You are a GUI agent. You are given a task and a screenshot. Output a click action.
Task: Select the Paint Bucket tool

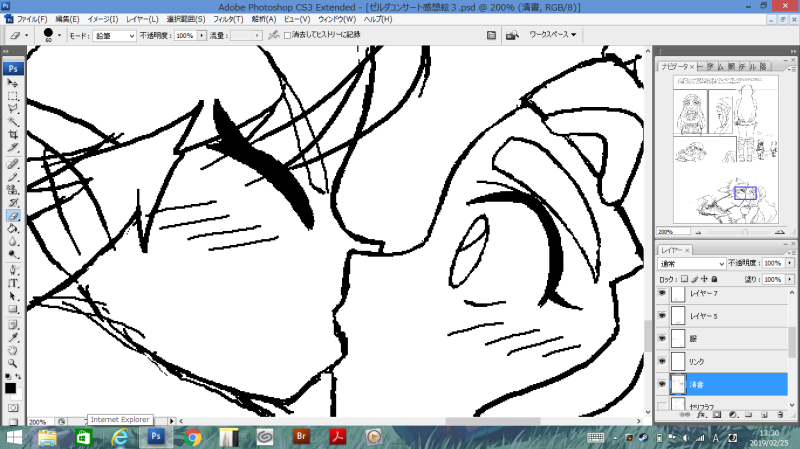13,229
